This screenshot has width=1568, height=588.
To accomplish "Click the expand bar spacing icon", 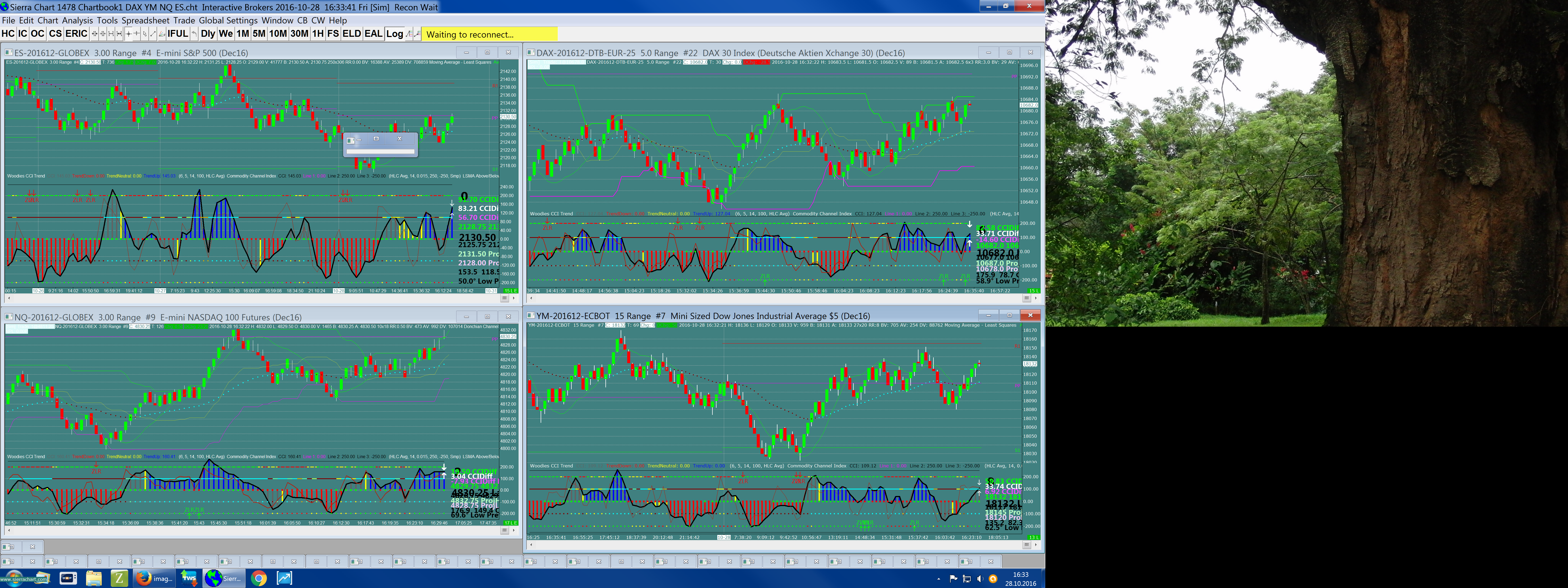I will coord(111,33).
